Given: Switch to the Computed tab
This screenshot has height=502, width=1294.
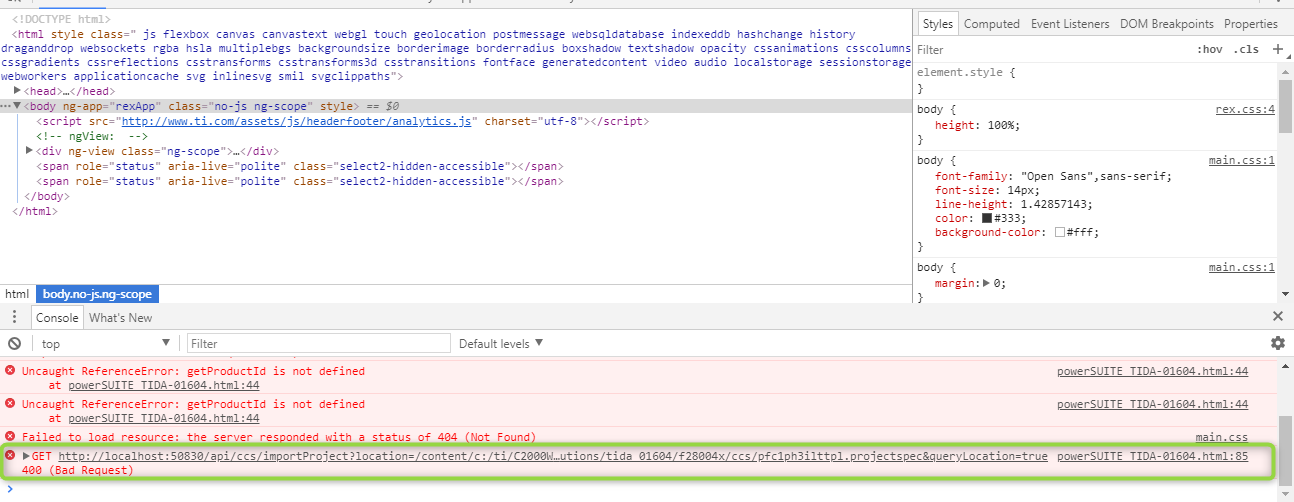Looking at the screenshot, I should tap(991, 24).
